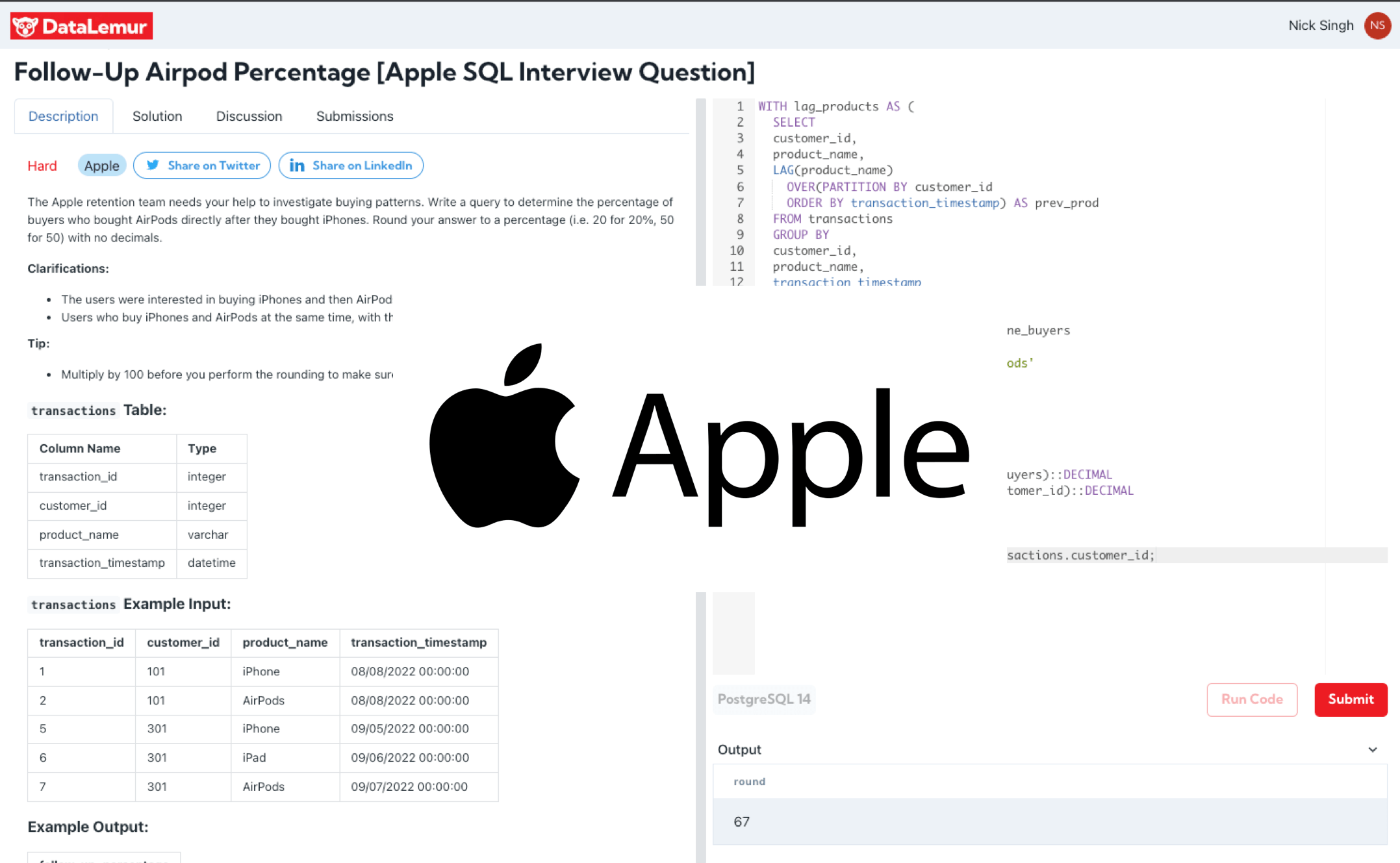The width and height of the screenshot is (1400, 863).
Task: Click the Hard difficulty label
Action: [42, 166]
